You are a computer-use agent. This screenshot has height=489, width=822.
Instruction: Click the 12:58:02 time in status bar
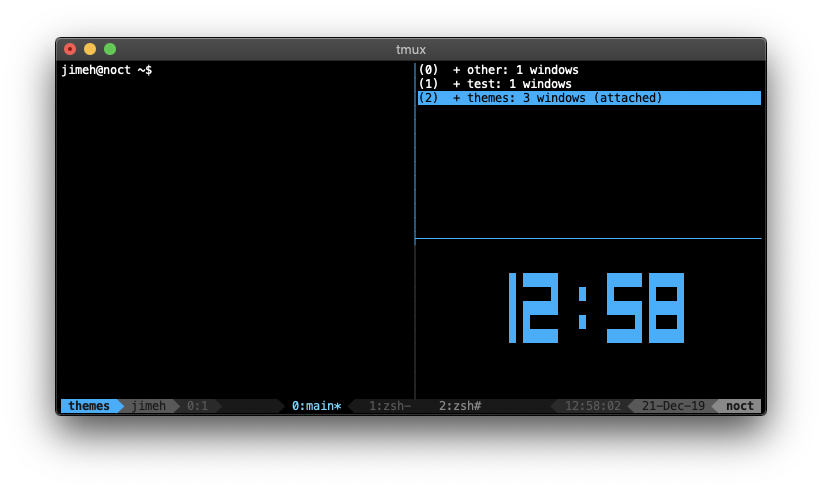[592, 406]
